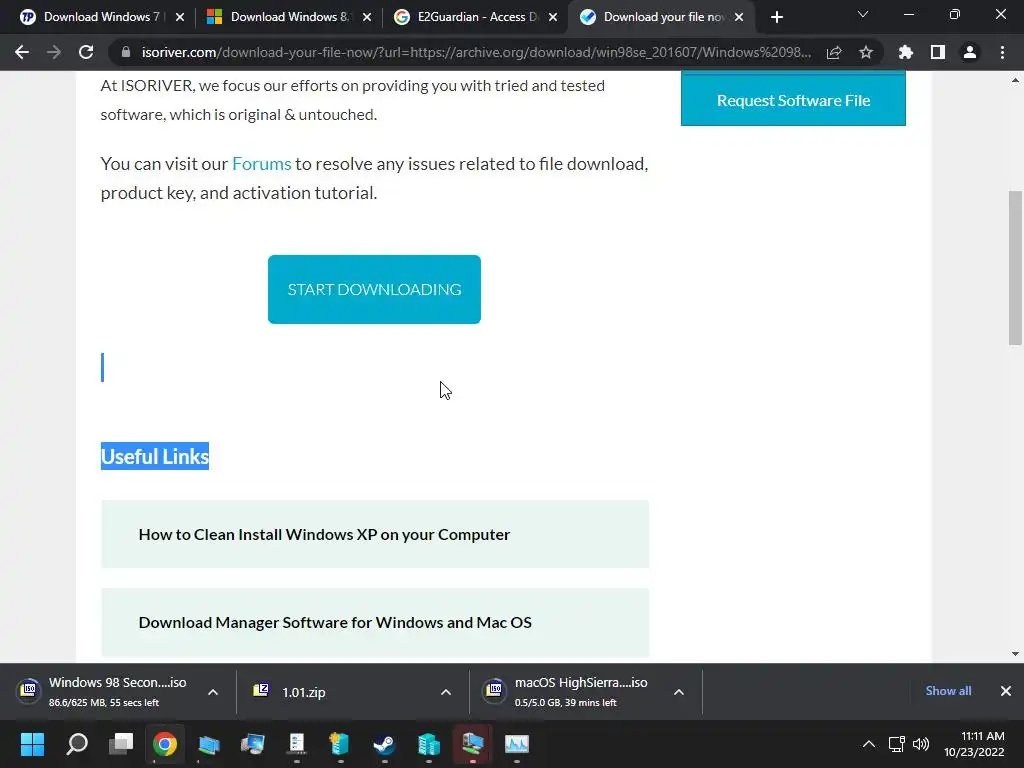Click the 1.01.zip archive file icon
The width and height of the screenshot is (1024, 768).
(261, 690)
